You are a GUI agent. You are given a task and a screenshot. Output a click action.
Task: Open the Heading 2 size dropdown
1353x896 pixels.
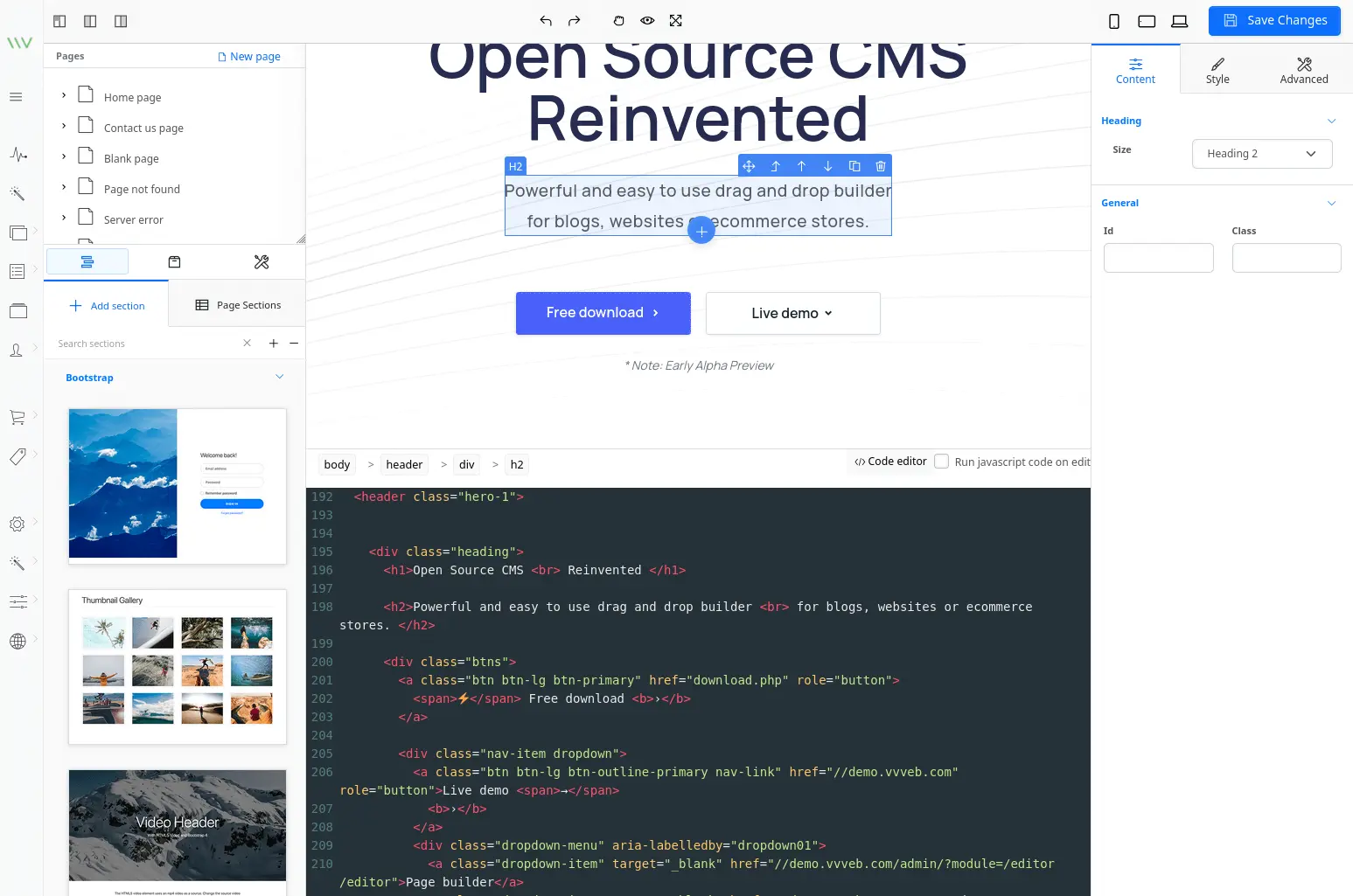pyautogui.click(x=1262, y=153)
